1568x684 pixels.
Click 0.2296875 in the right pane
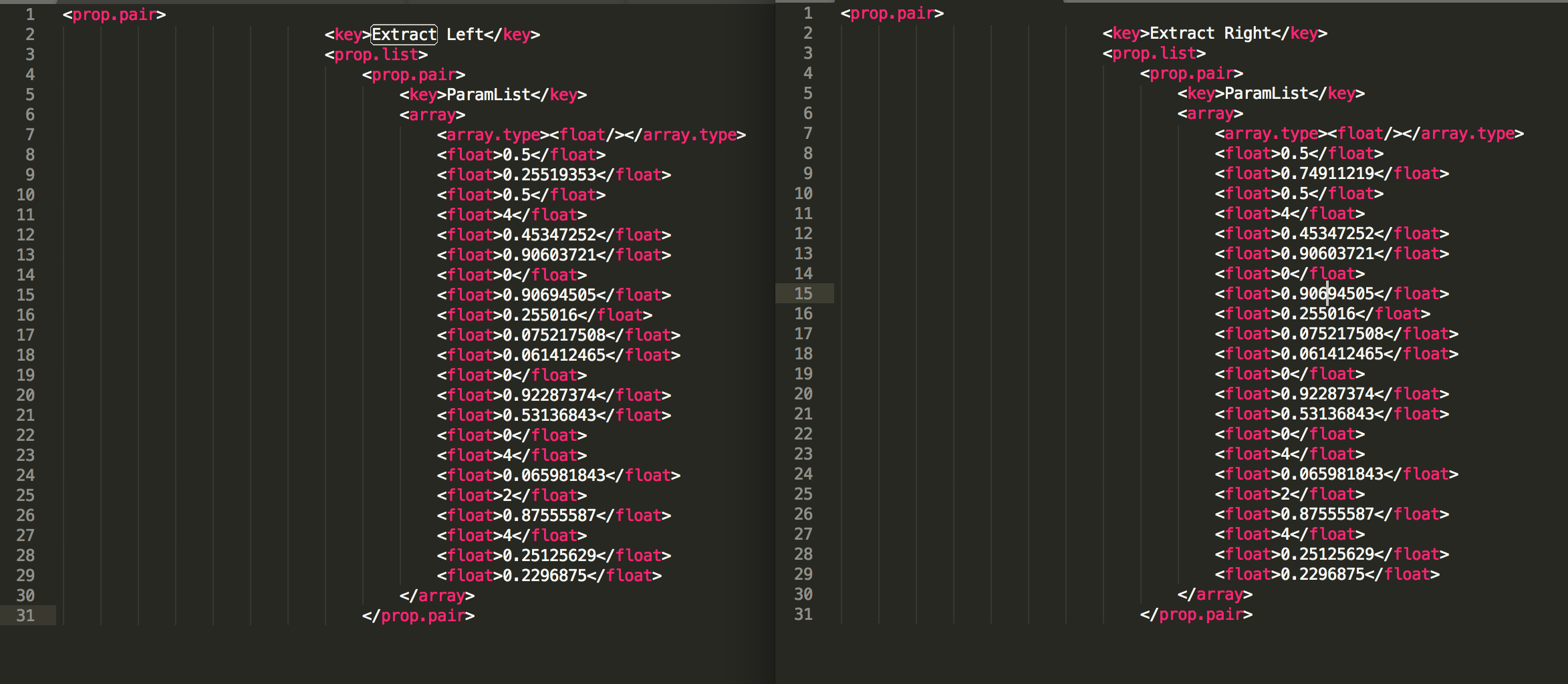pyautogui.click(x=1323, y=574)
